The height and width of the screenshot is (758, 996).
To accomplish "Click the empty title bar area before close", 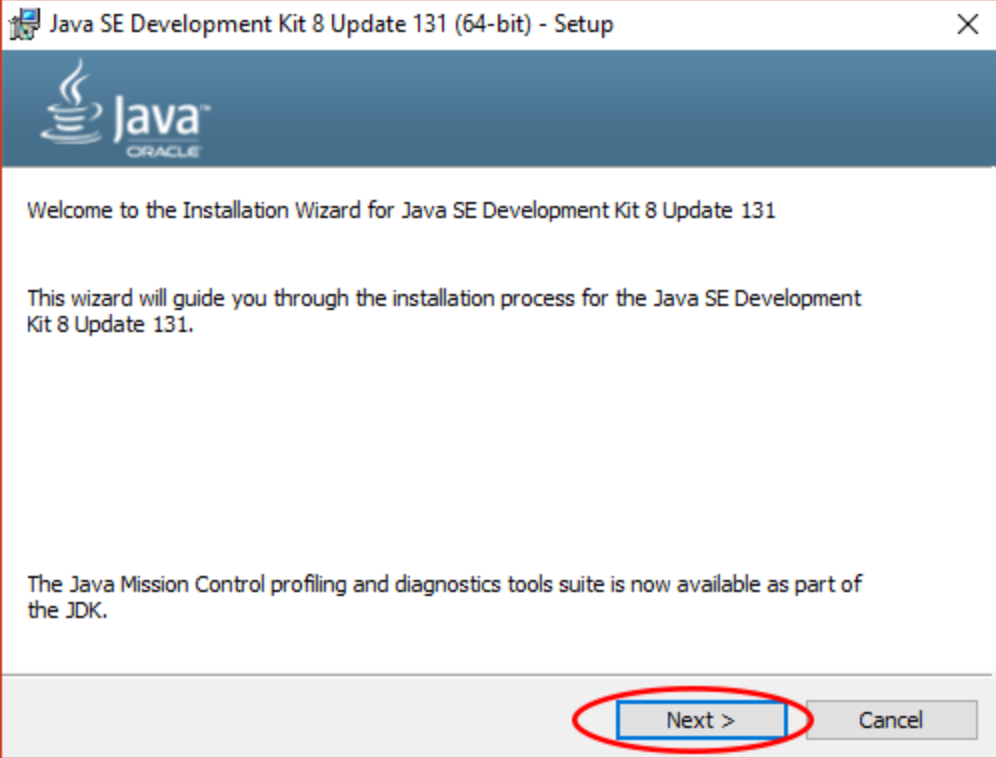I will 780,24.
